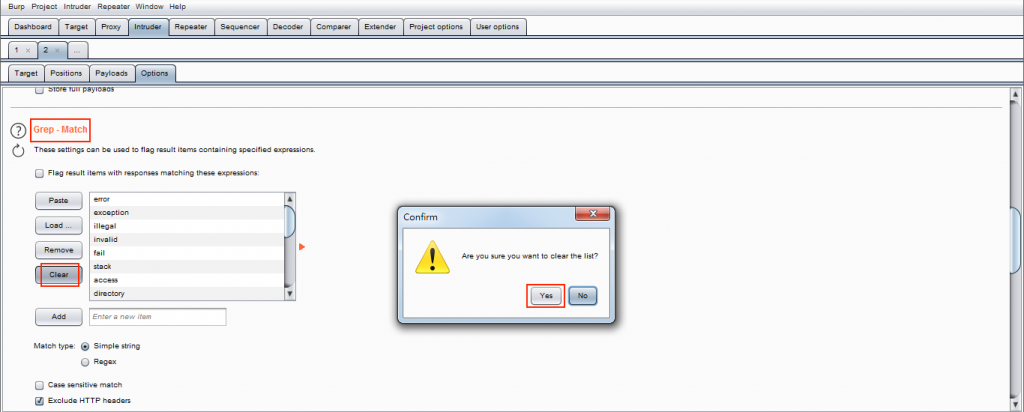Close Intruder attack tab 2
The image size is (1024, 412).
[x=57, y=50]
